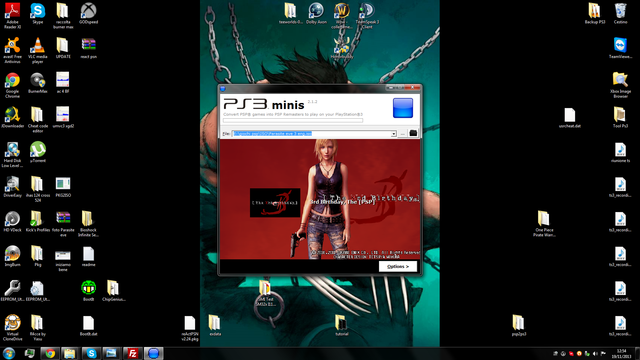This screenshot has width=640, height=360.
Task: Open the ImgBurn desktop shortcut
Action: coord(12,256)
